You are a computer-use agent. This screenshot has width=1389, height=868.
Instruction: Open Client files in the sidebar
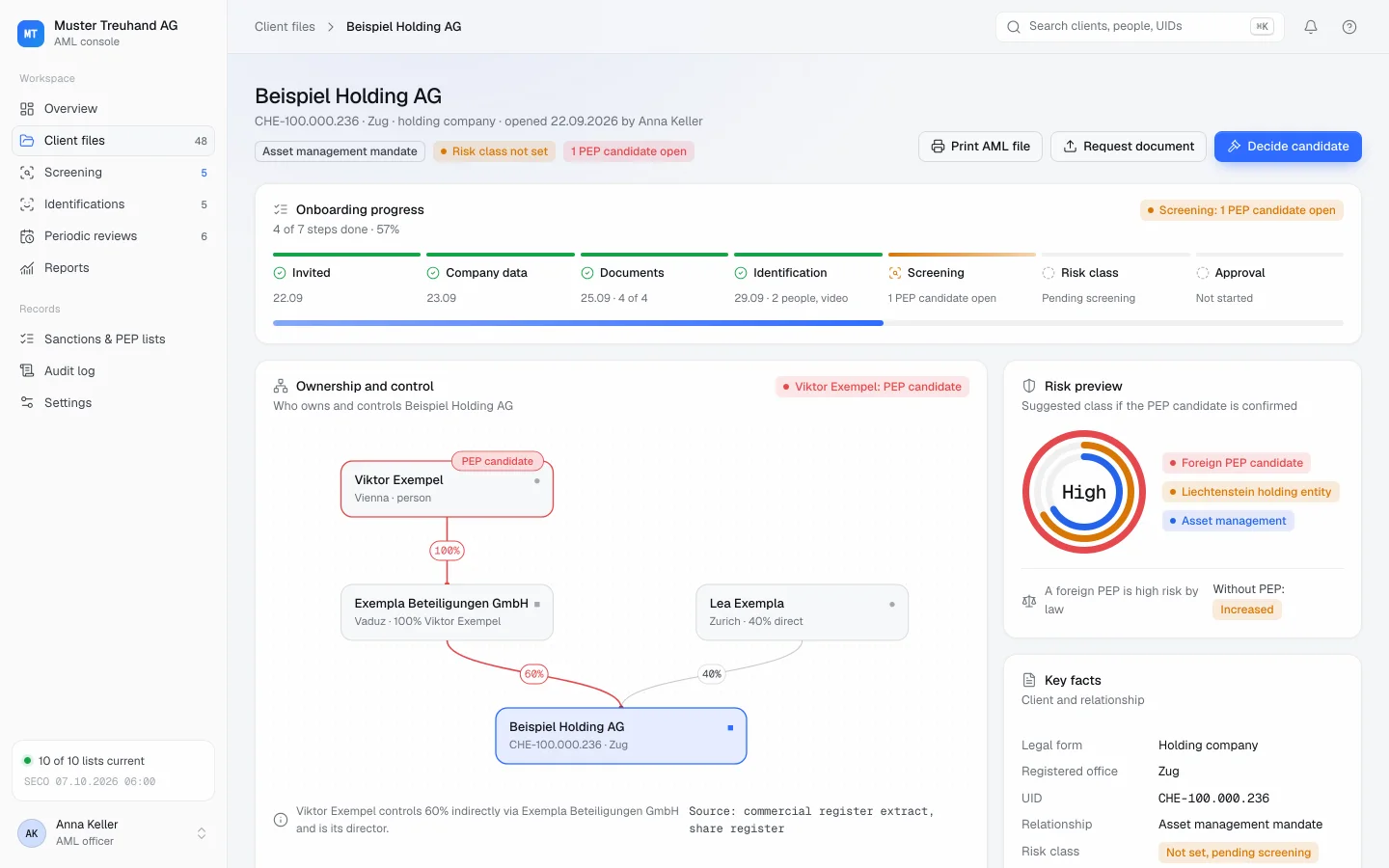click(113, 141)
